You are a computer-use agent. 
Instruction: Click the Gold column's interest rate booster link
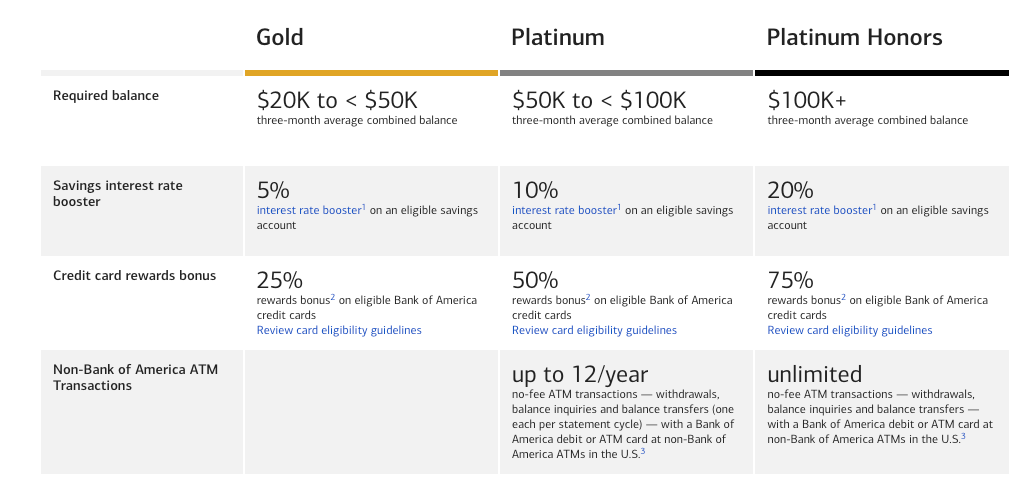click(x=309, y=211)
